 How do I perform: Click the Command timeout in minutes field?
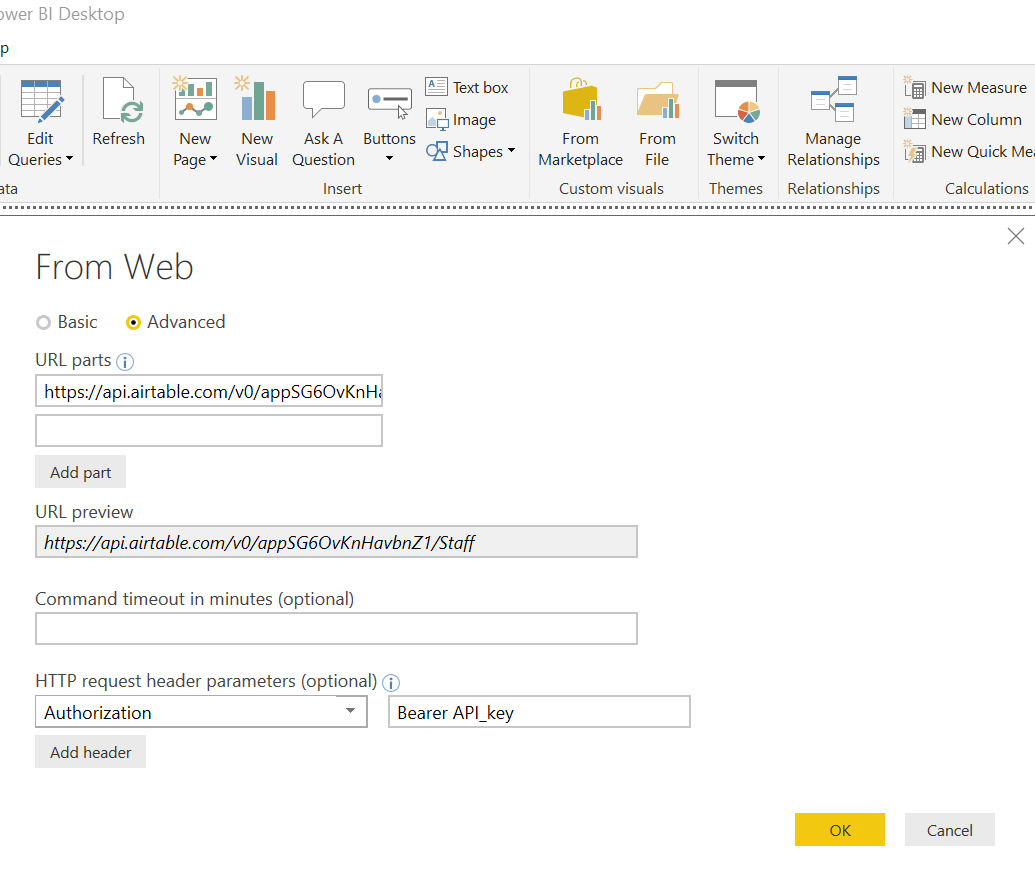[337, 628]
